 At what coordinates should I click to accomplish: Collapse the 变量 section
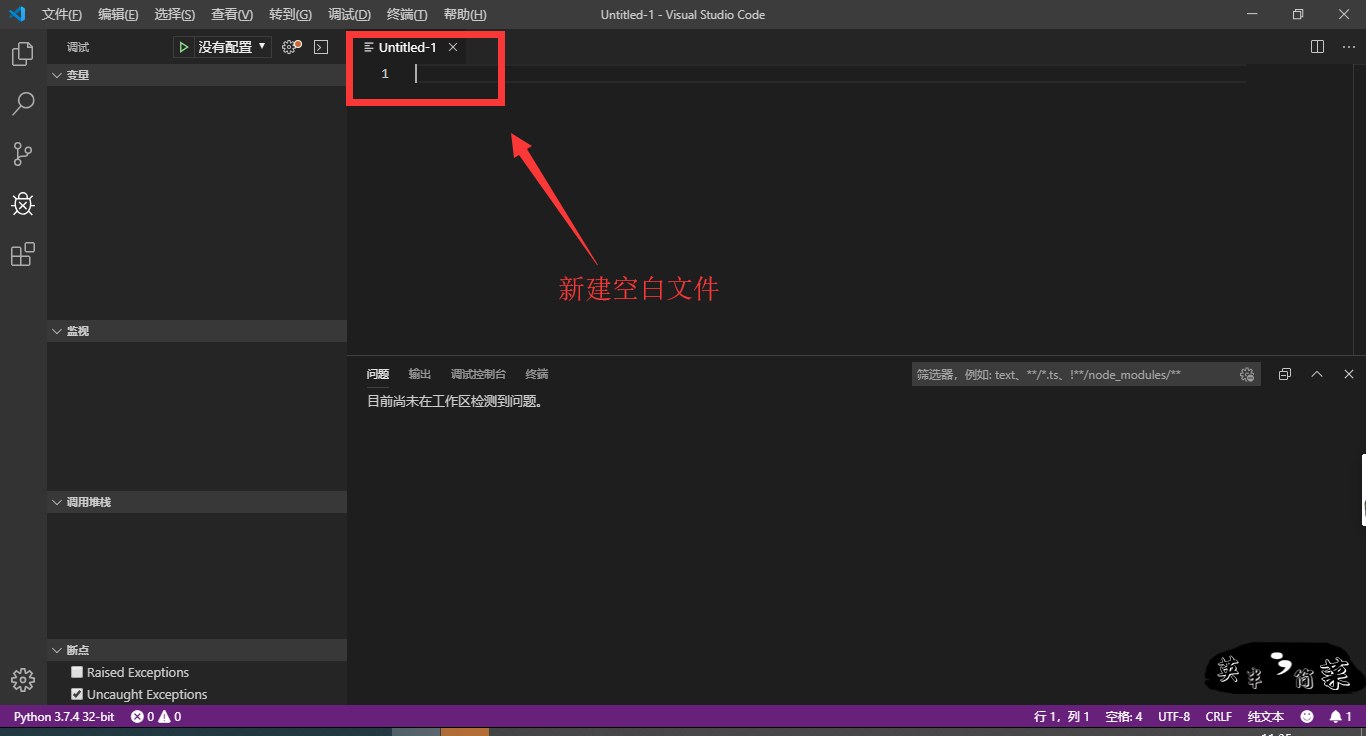pyautogui.click(x=197, y=75)
